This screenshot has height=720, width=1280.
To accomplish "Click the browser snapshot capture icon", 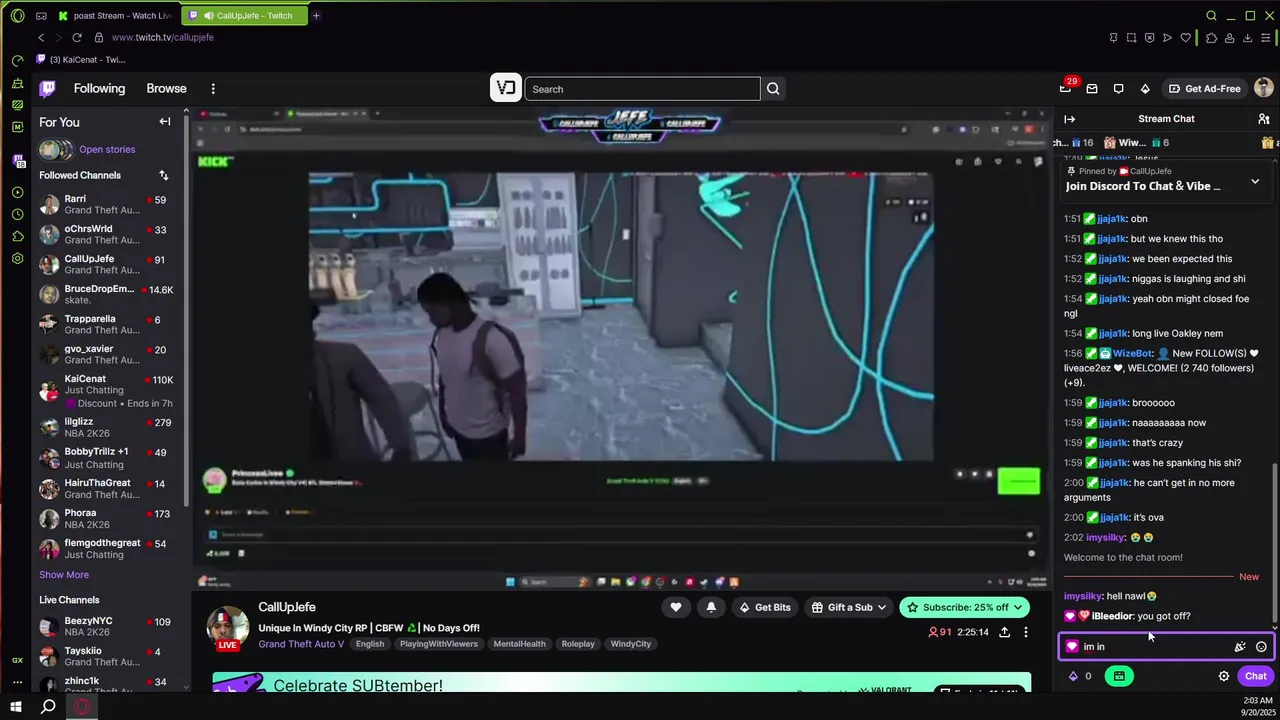I will pyautogui.click(x=1131, y=38).
